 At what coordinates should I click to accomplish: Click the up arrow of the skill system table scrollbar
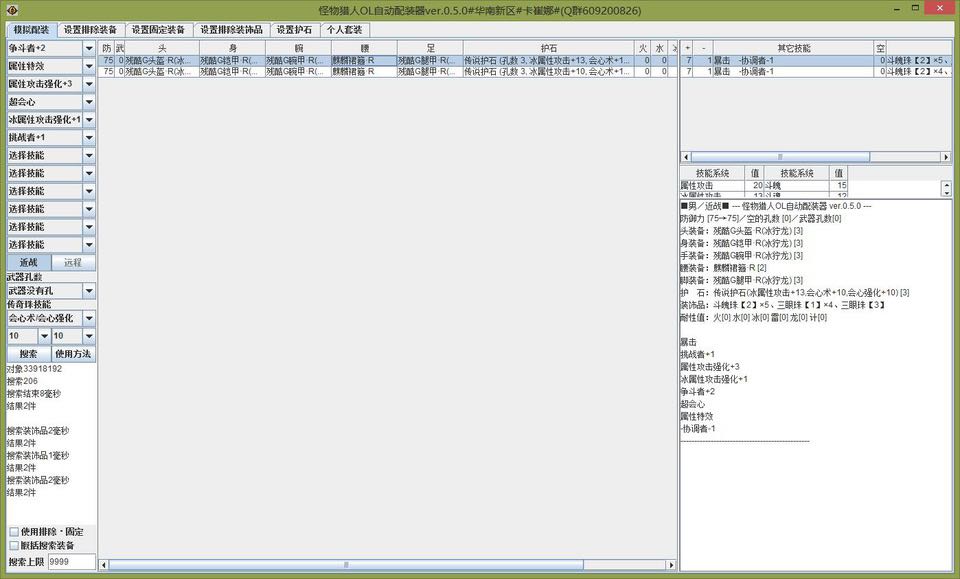click(947, 185)
